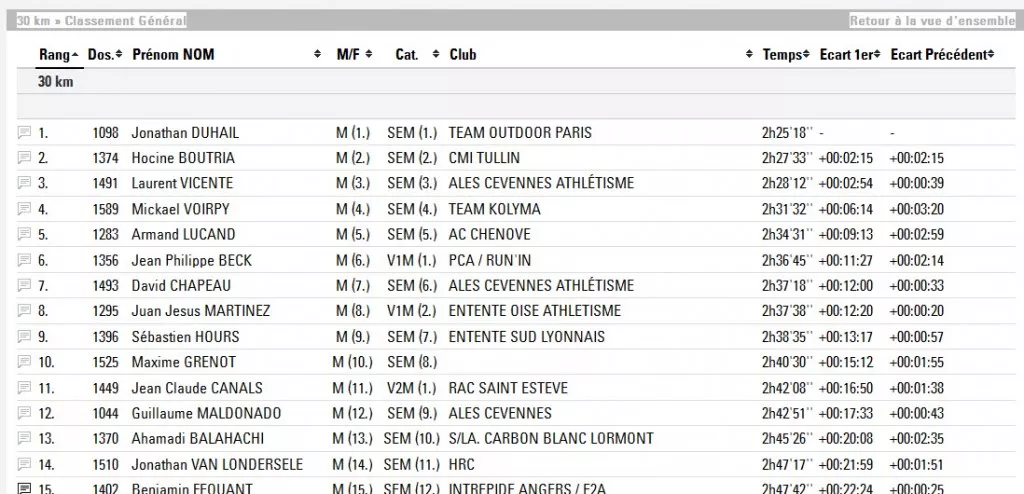The image size is (1024, 494).
Task: Open filled comment icon for rank 15
Action: point(24,488)
